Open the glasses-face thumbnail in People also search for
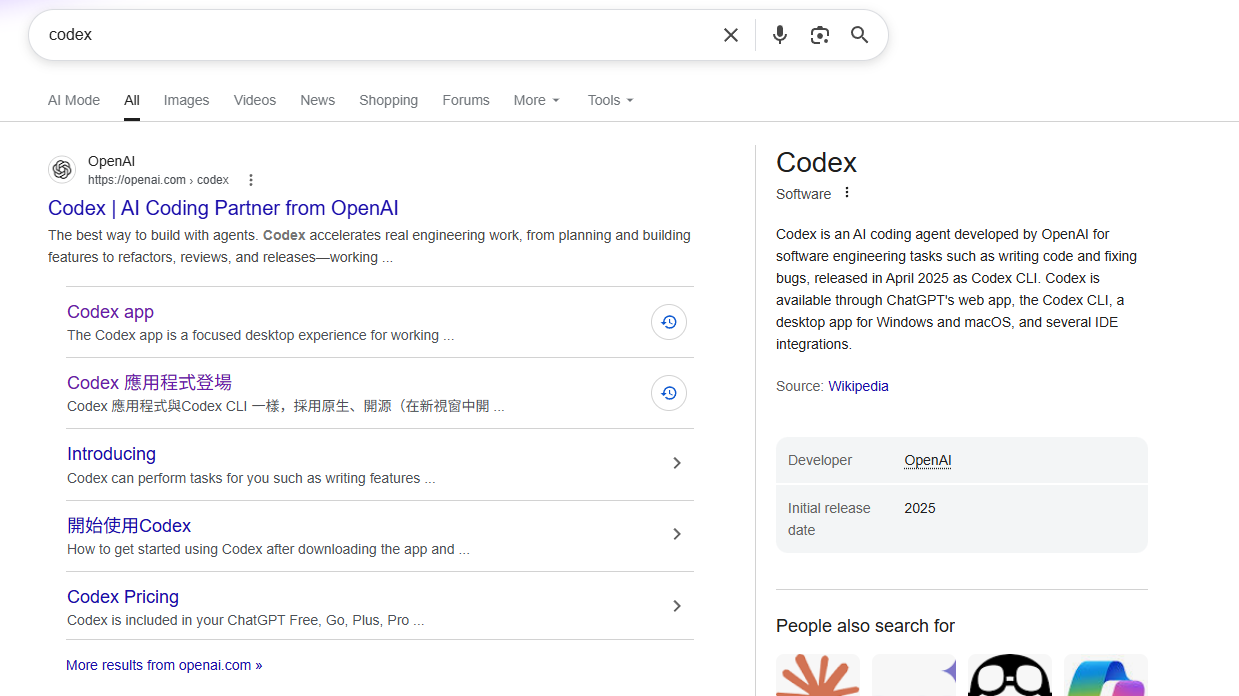Viewport: 1239px width, 696px height. pyautogui.click(x=1010, y=675)
